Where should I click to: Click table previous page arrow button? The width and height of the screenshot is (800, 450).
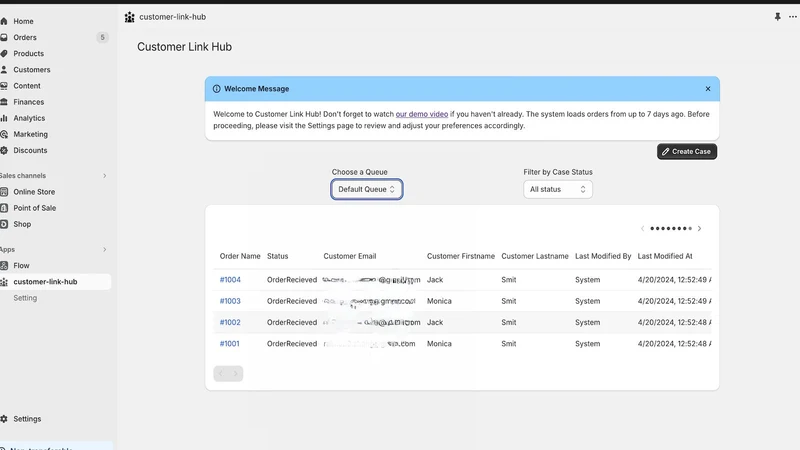221,373
